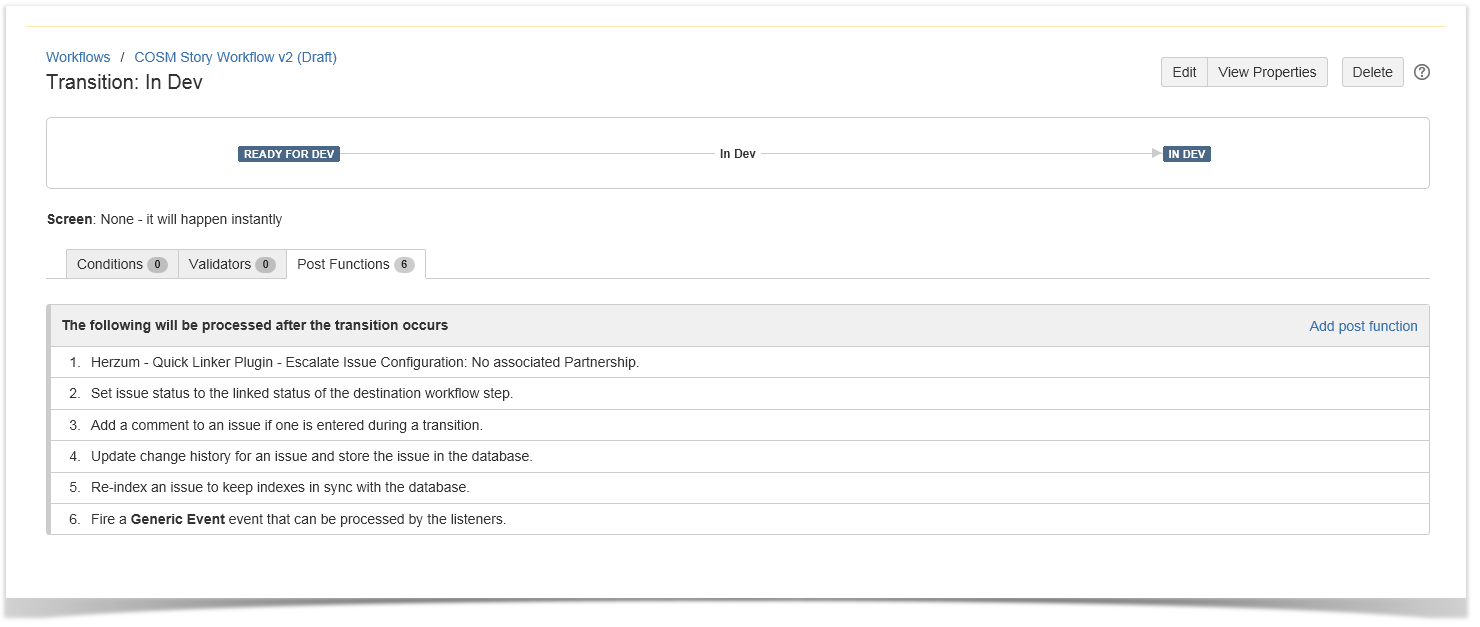Click the Add post function link
Image resolution: width=1480 pixels, height=627 pixels.
pyautogui.click(x=1363, y=326)
